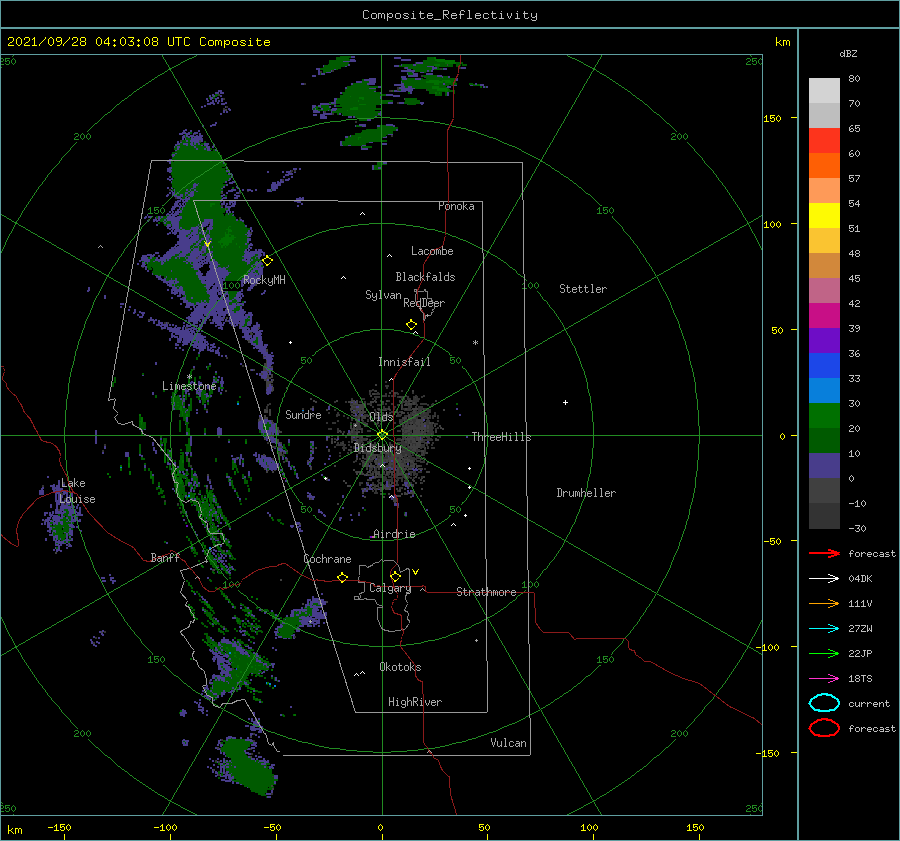Viewport: 900px width, 841px height.
Task: Click the ThreeHills town label
Action: coord(501,437)
